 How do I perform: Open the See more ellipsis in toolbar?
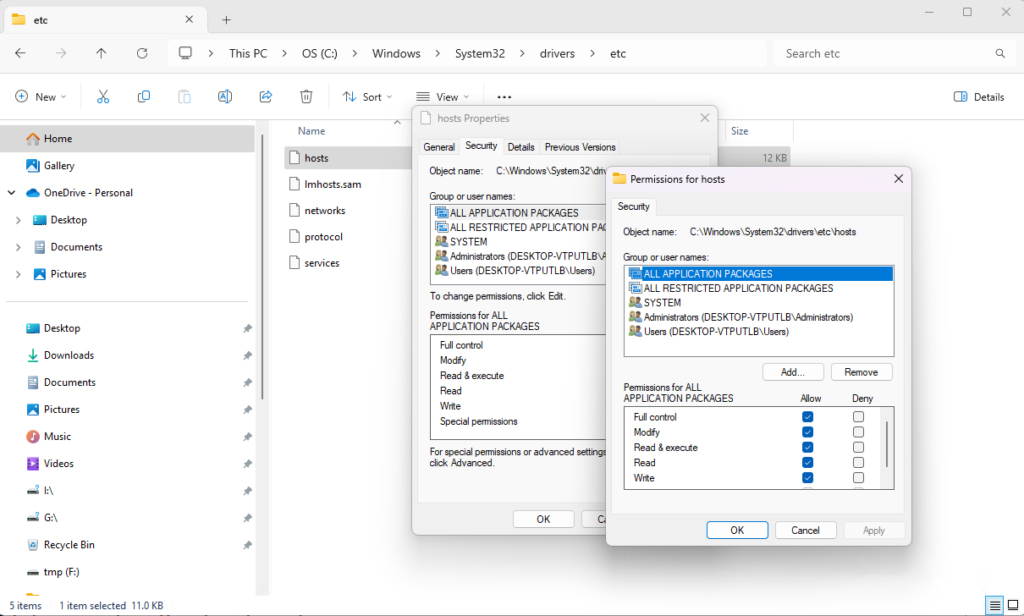(503, 96)
